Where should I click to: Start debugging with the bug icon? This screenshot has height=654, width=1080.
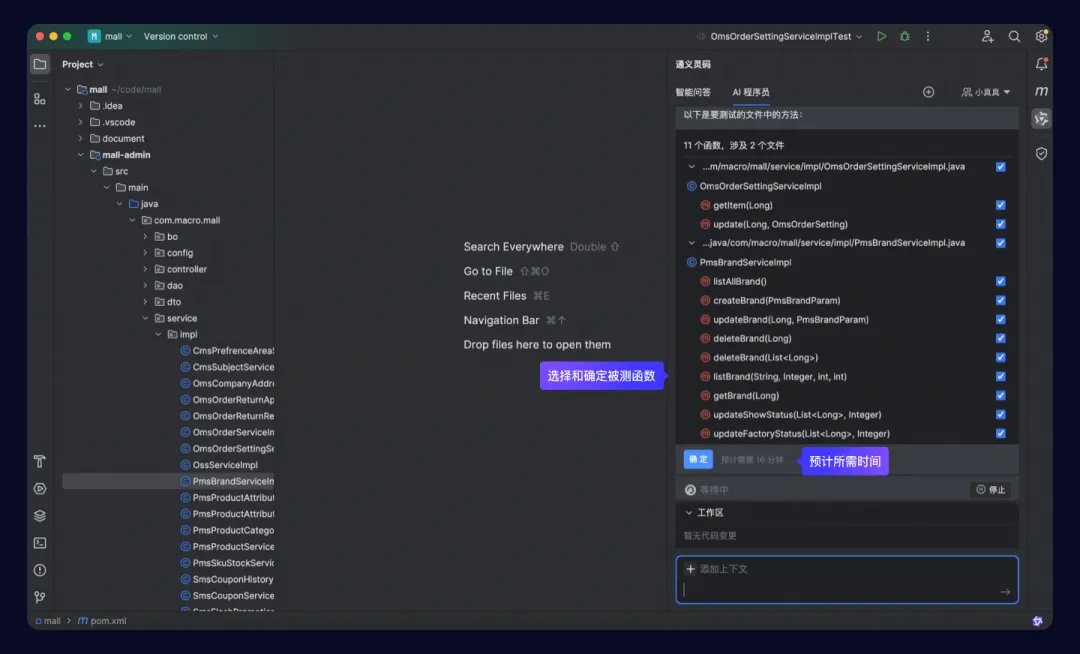point(904,36)
